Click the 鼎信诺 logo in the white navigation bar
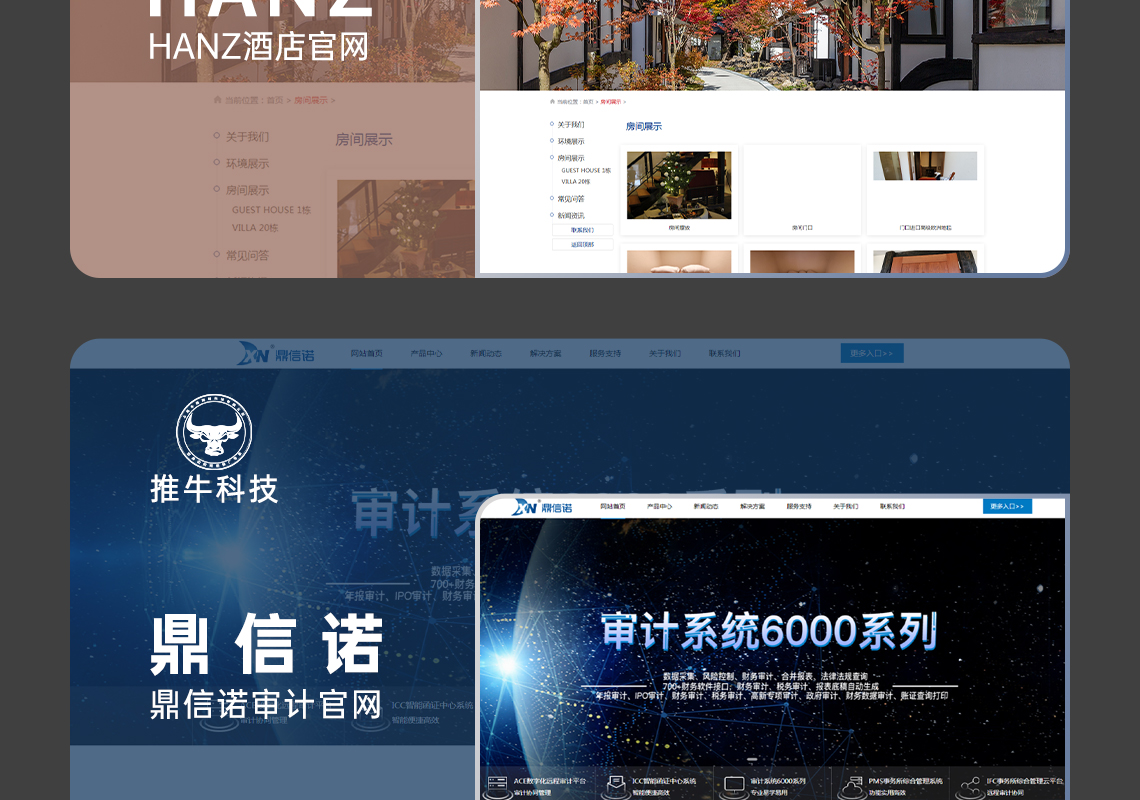This screenshot has height=800, width=1140. 542,507
